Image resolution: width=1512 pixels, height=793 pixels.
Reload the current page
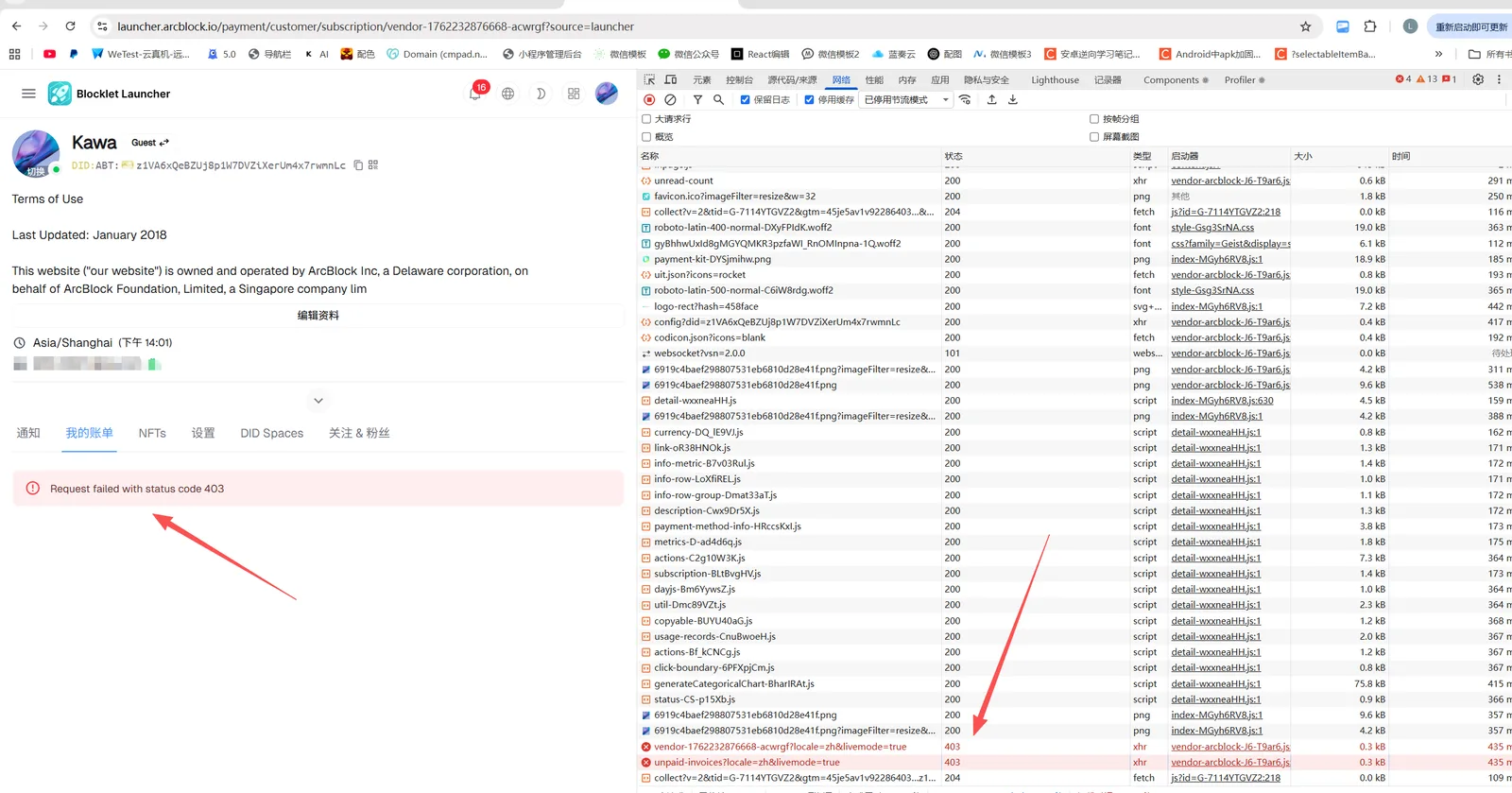point(70,26)
